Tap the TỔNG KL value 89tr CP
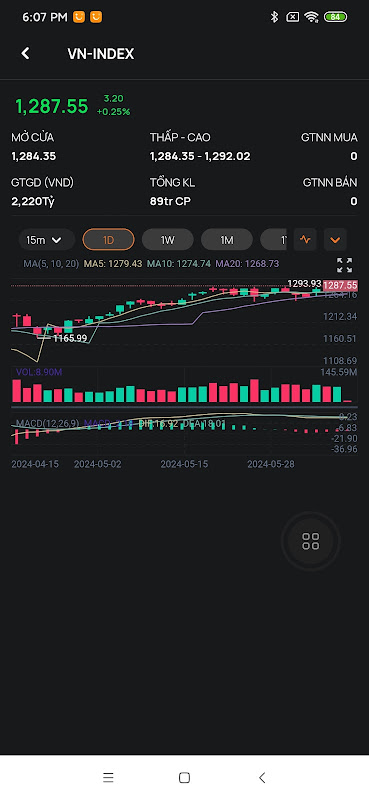369x800 pixels. 170,202
